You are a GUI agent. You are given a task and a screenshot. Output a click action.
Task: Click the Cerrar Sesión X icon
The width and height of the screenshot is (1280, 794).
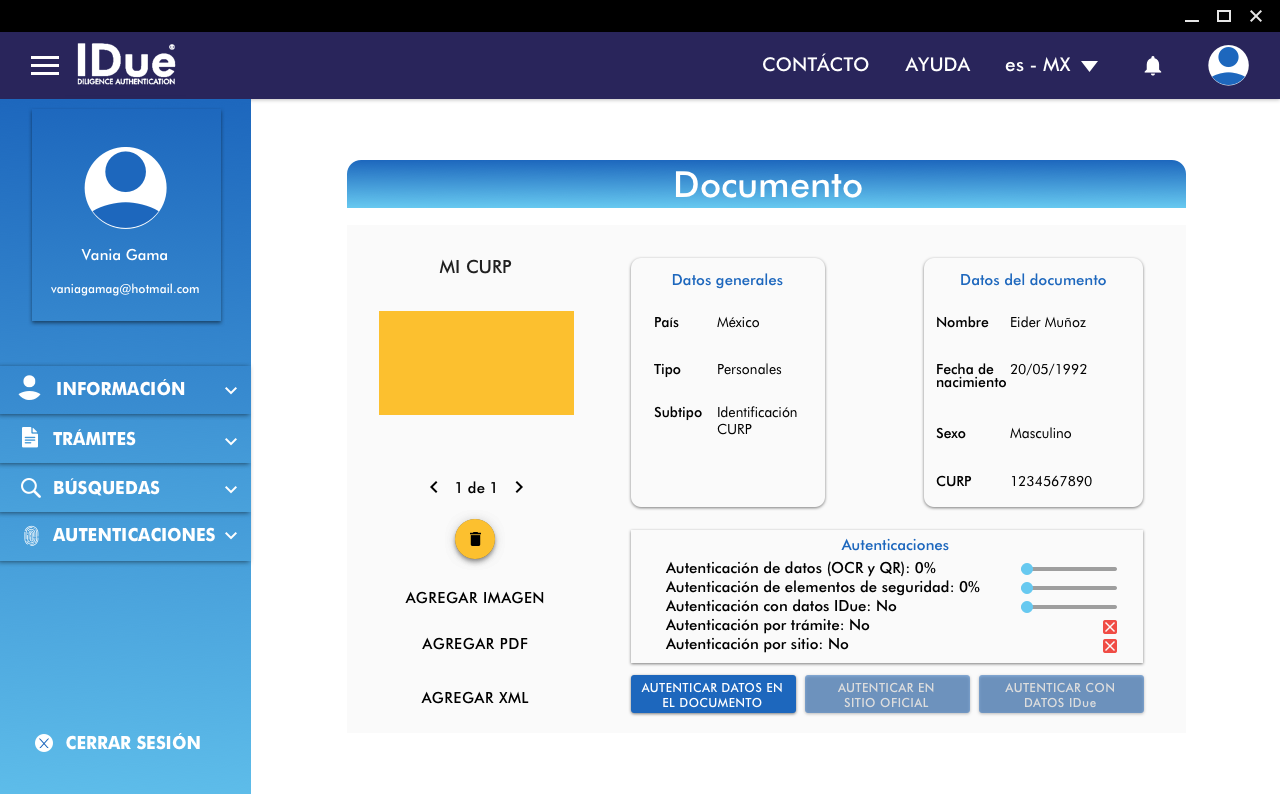coord(44,743)
